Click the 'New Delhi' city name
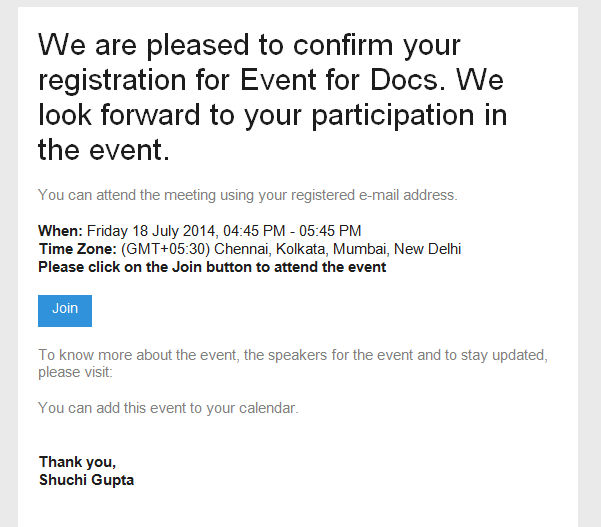This screenshot has height=527, width=601. coord(427,249)
